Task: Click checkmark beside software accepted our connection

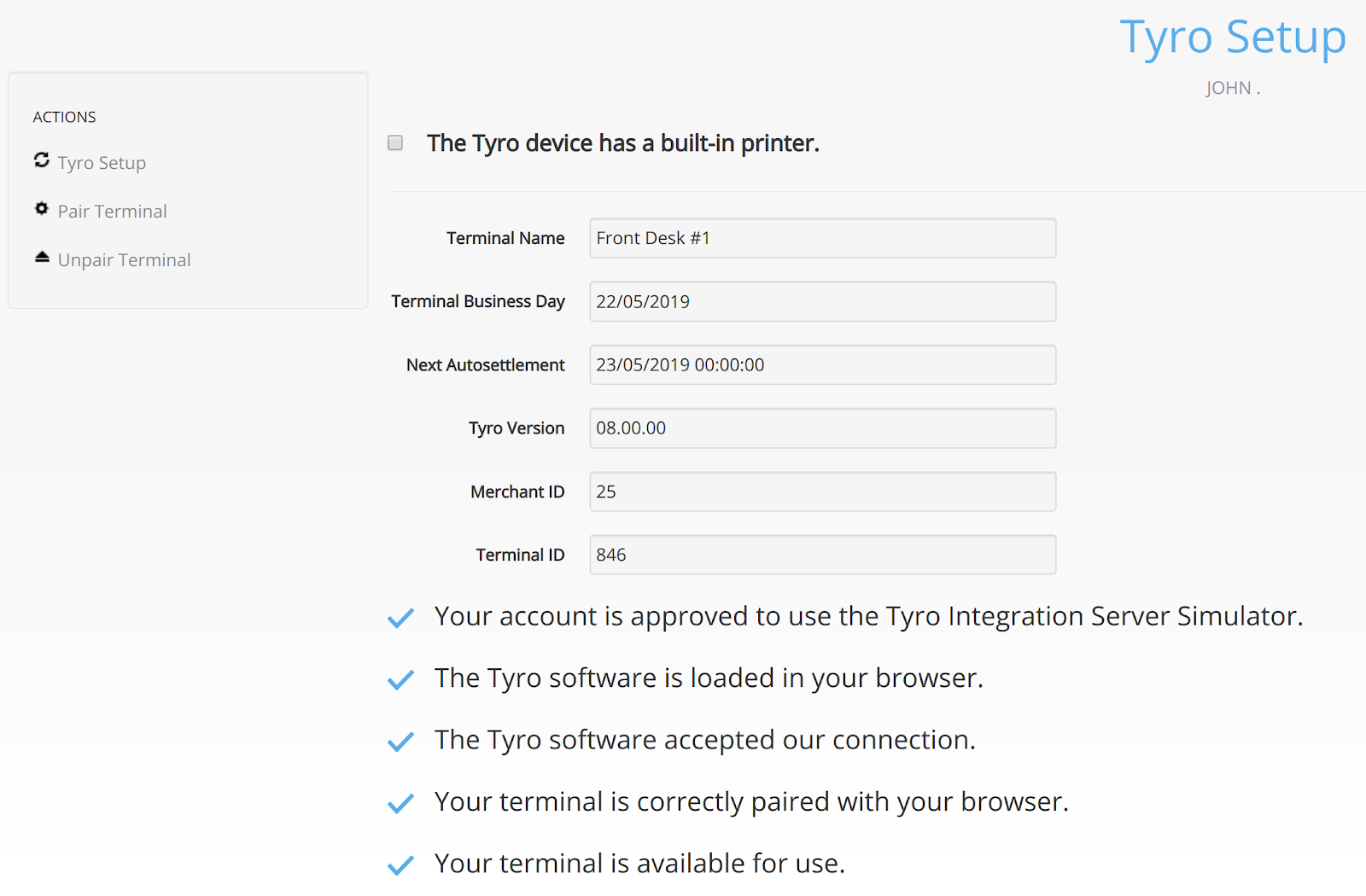Action: [400, 742]
